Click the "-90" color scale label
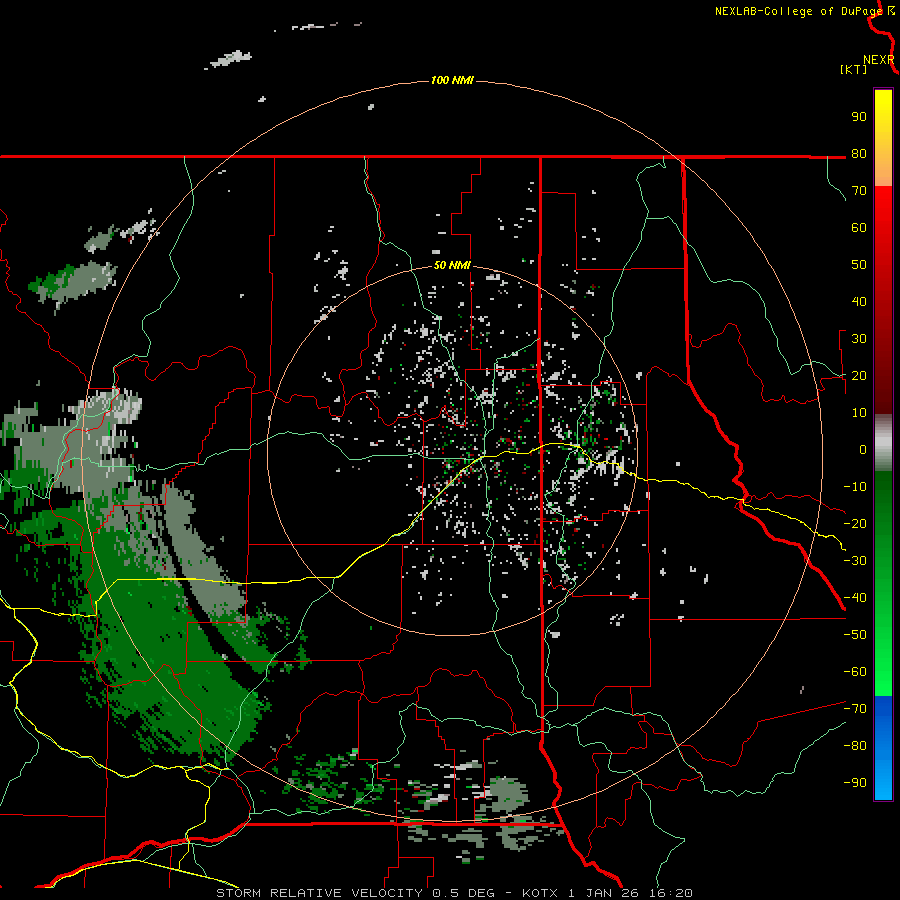The image size is (900, 900). pyautogui.click(x=855, y=782)
